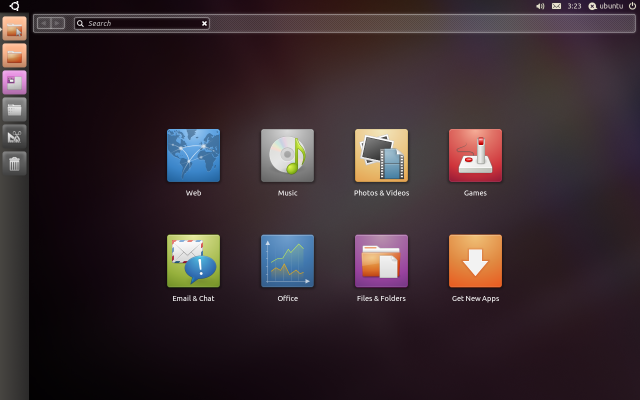Open the Trash in the launcher
This screenshot has width=640, height=400.
pyautogui.click(x=14, y=163)
